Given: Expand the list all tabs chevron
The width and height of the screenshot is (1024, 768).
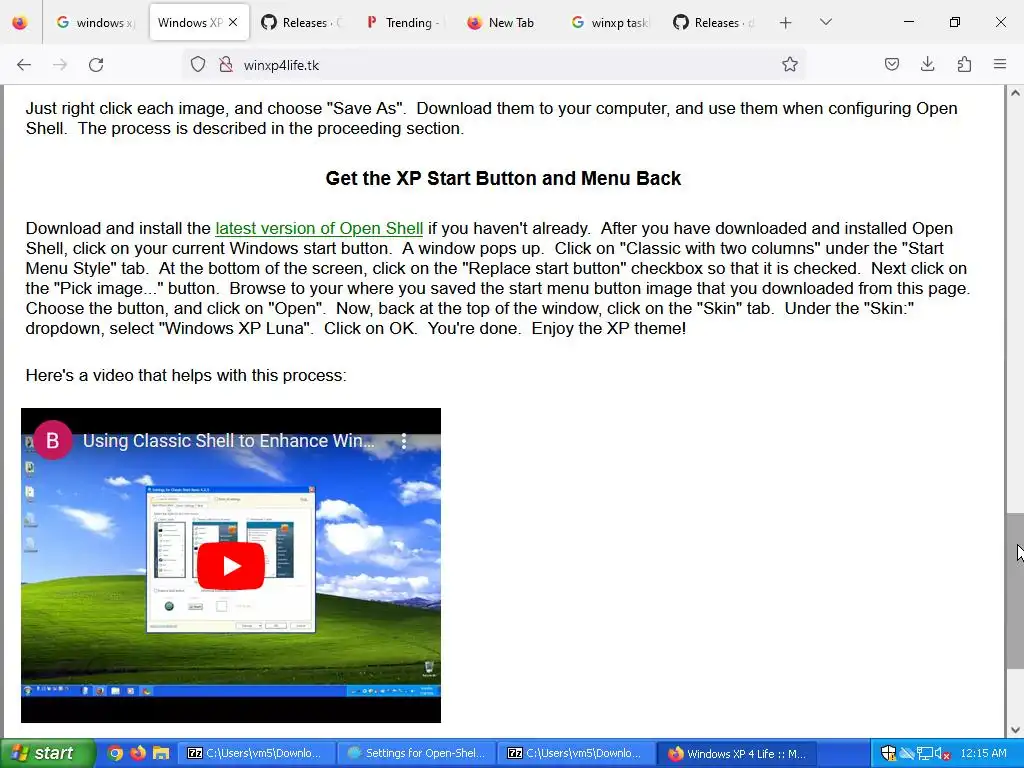Looking at the screenshot, I should pos(825,22).
